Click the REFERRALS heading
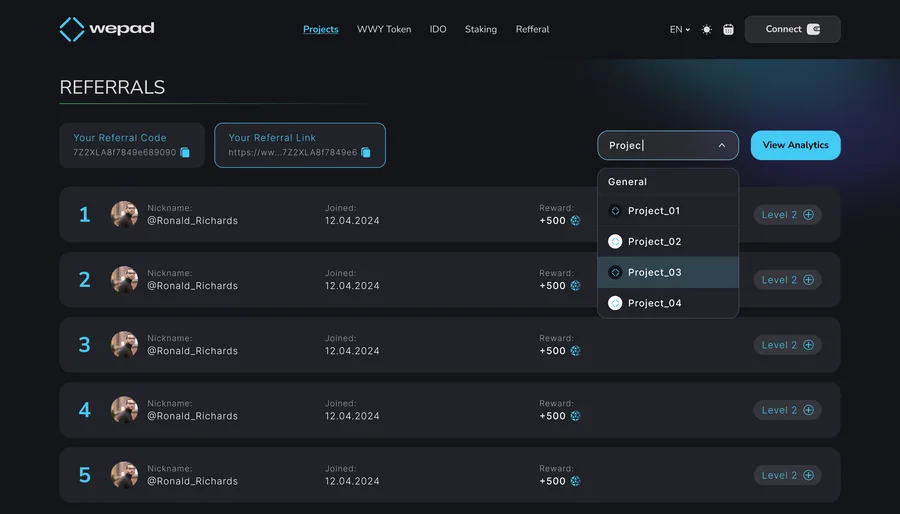This screenshot has width=900, height=514. pyautogui.click(x=112, y=87)
